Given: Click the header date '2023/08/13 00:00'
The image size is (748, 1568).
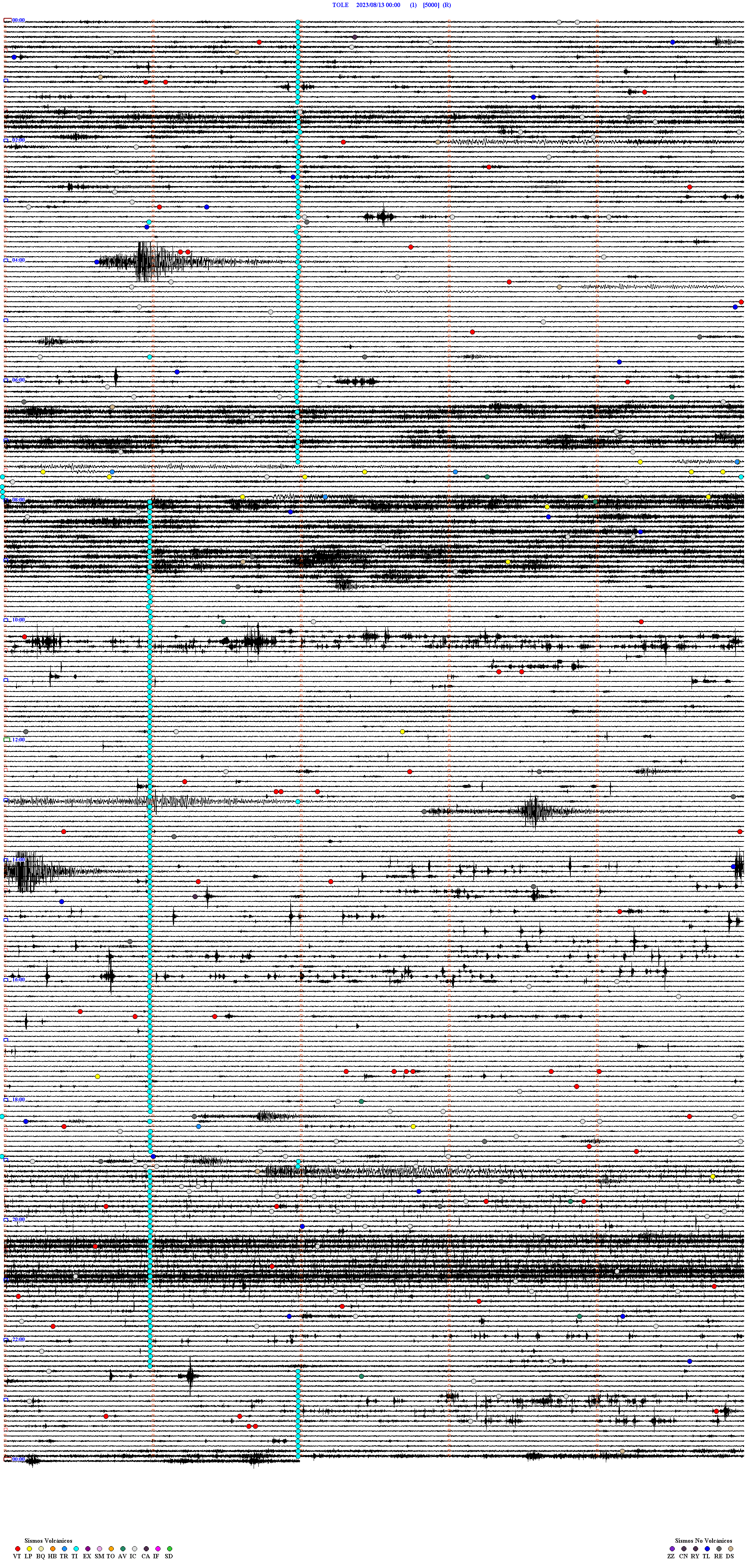Looking at the screenshot, I should coord(378,5).
